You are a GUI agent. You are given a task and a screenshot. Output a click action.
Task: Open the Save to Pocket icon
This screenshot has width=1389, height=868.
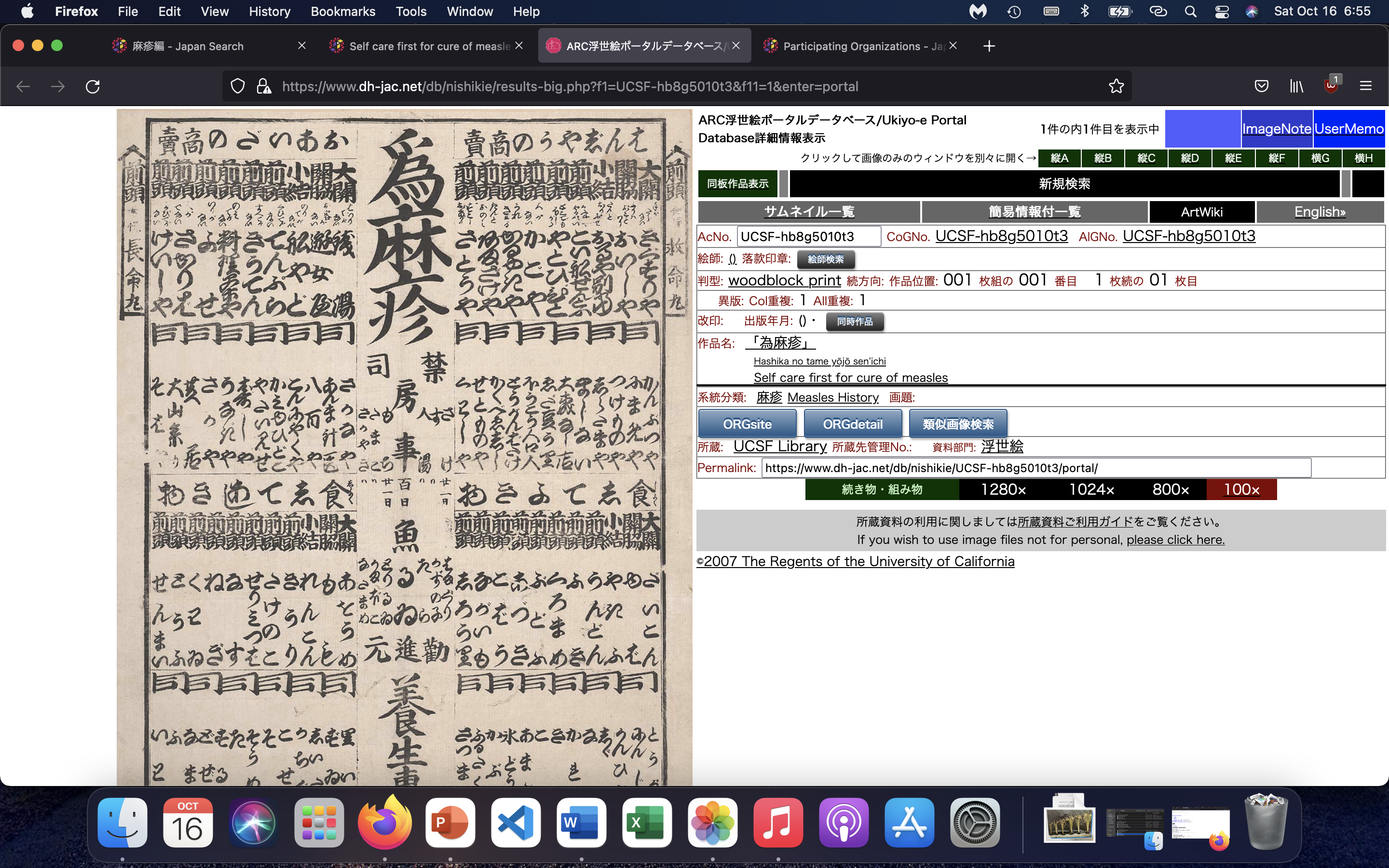click(1261, 87)
